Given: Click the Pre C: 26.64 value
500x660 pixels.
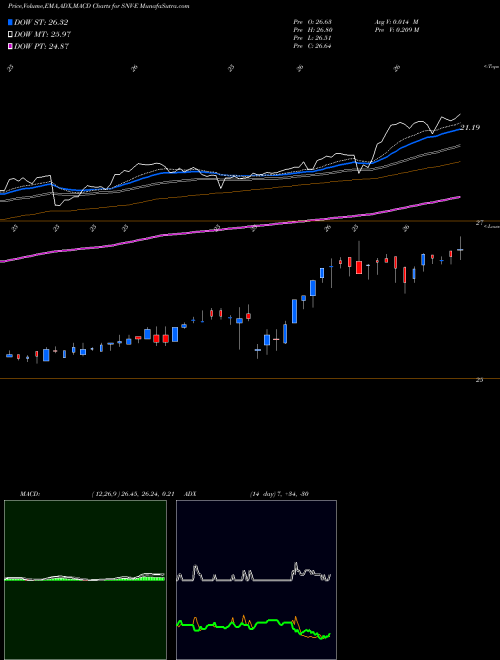Looking at the screenshot, I should (x=312, y=46).
